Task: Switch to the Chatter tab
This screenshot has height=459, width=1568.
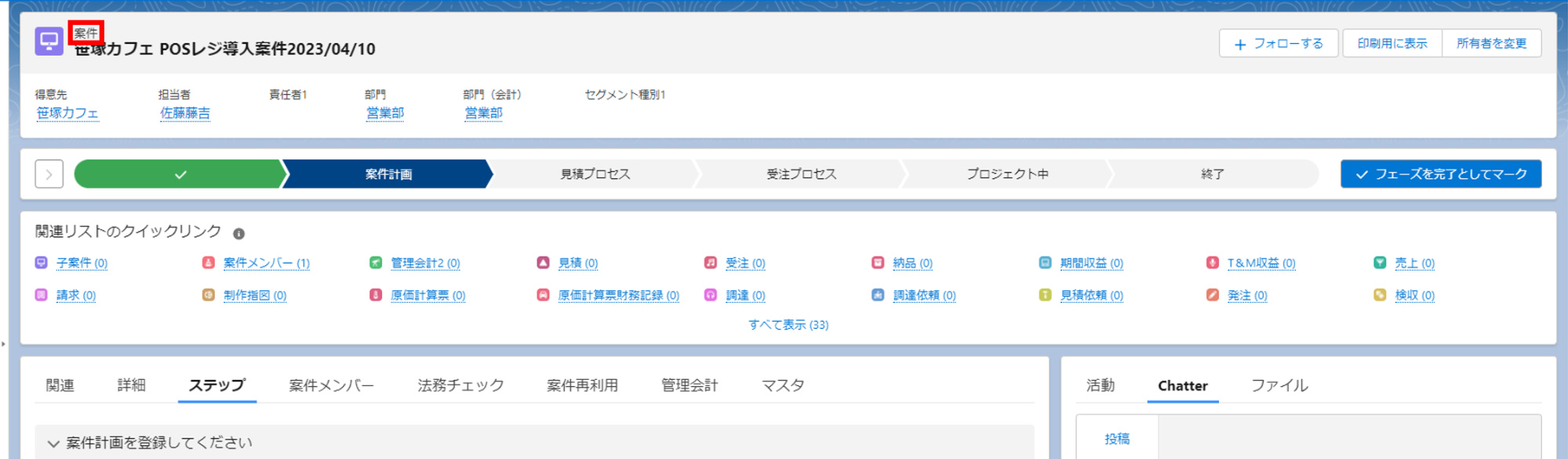Action: [1183, 385]
